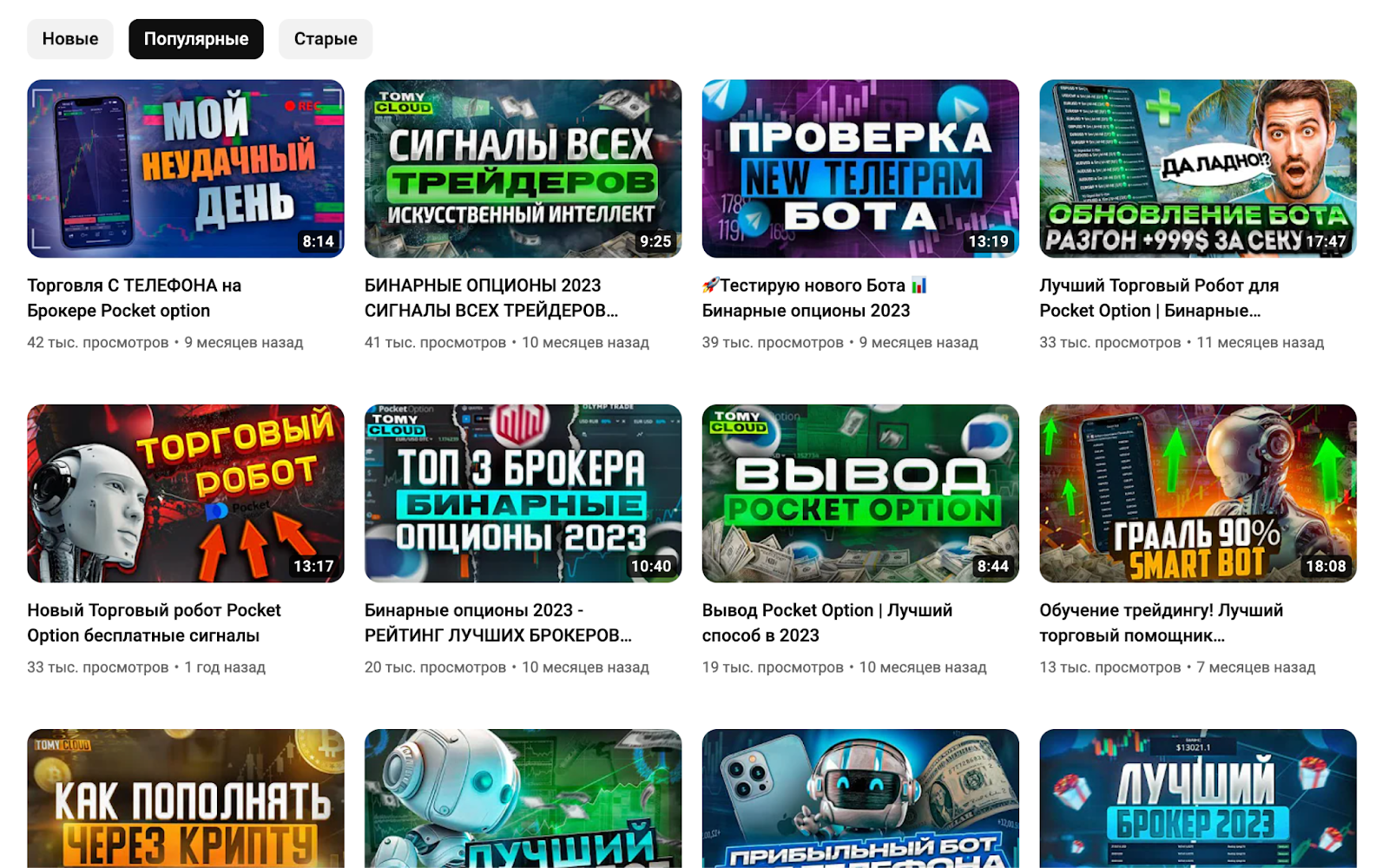Click the text 33 тыс. просмотров • 1 год назад

146,667
